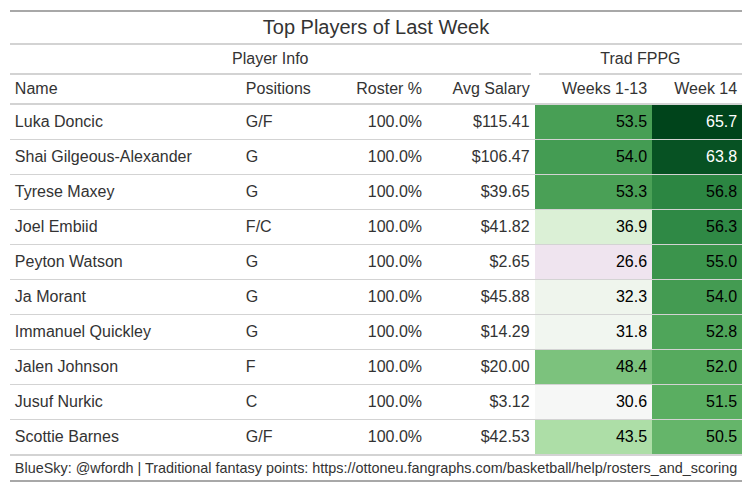The width and height of the screenshot is (752, 492).
Task: Click Peyton Watson's pale purple 26.6 cell
Action: coord(594,262)
